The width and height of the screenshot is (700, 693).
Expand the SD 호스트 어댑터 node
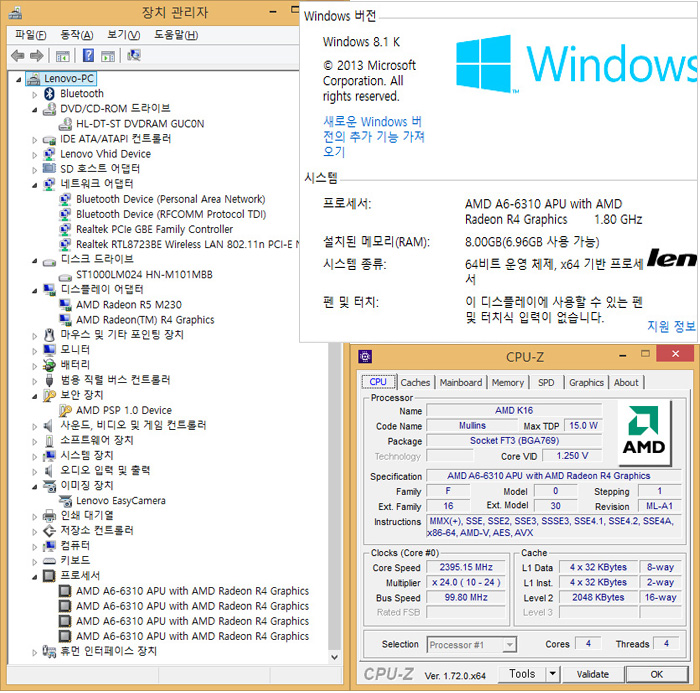[x=35, y=170]
